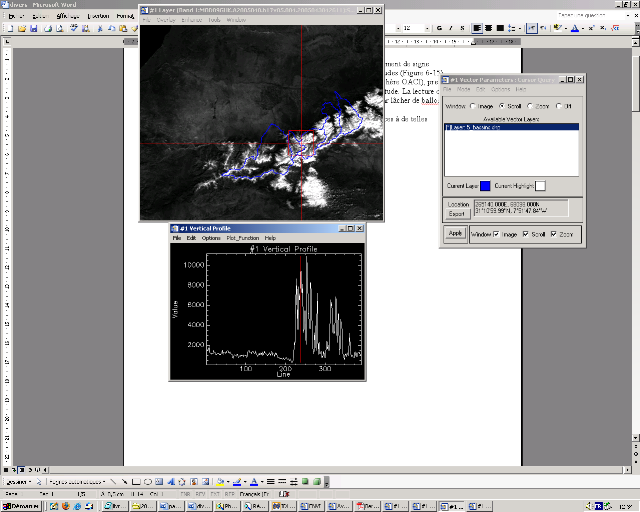Select the Oval drawing tool
Viewport: 640px width, 512px height.
pyautogui.click(x=146, y=481)
